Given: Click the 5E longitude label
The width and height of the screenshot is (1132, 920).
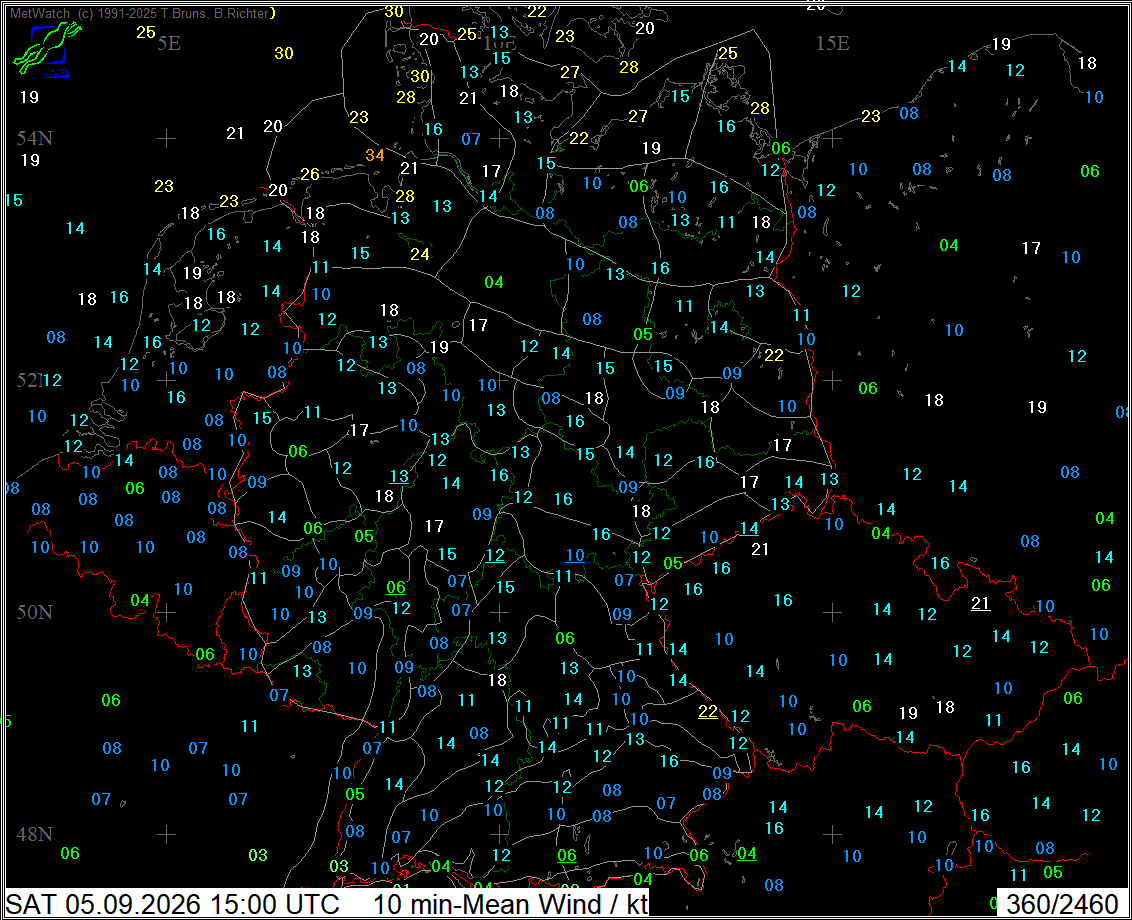Looking at the screenshot, I should (x=169, y=43).
